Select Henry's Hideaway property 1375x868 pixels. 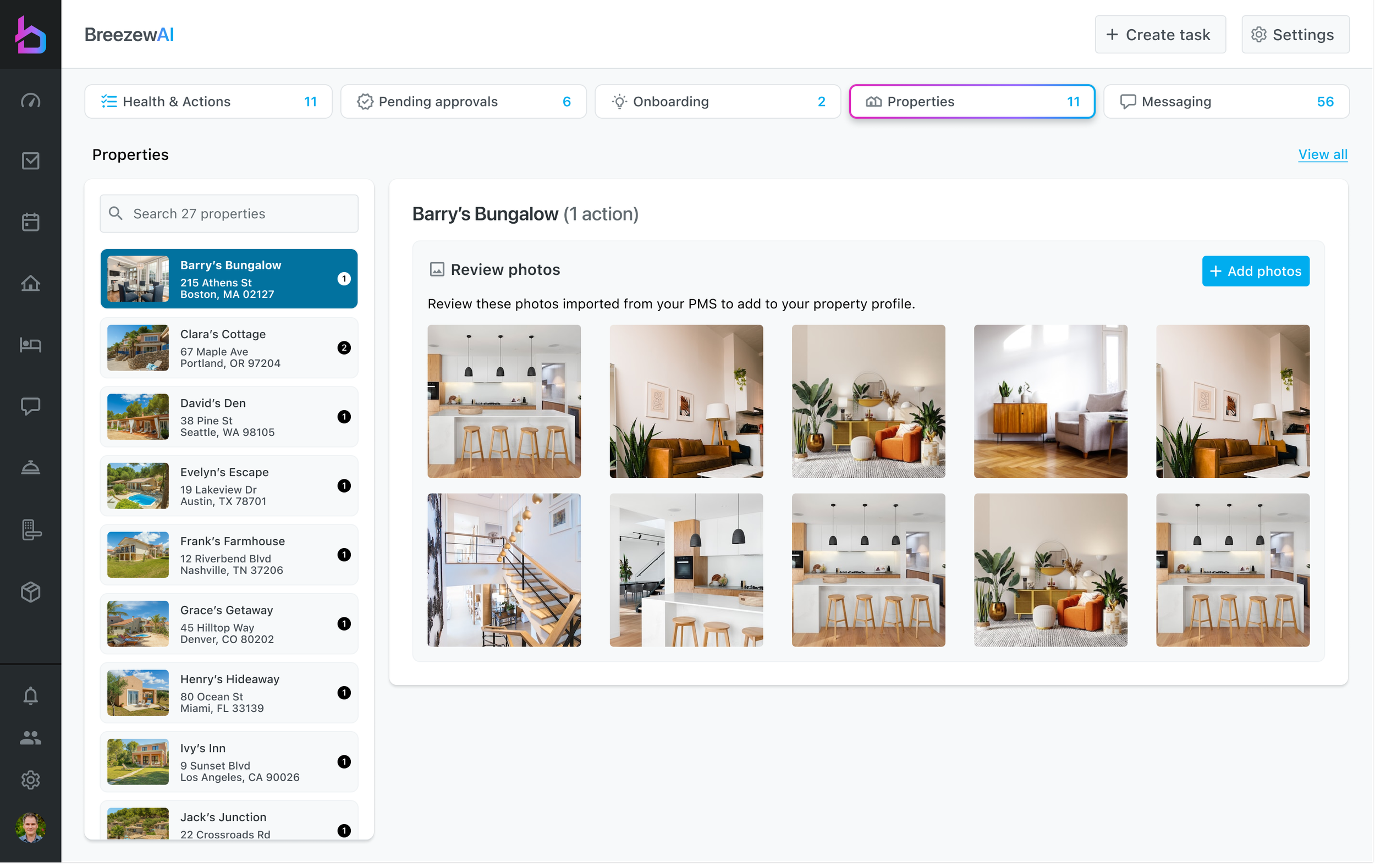(x=229, y=693)
